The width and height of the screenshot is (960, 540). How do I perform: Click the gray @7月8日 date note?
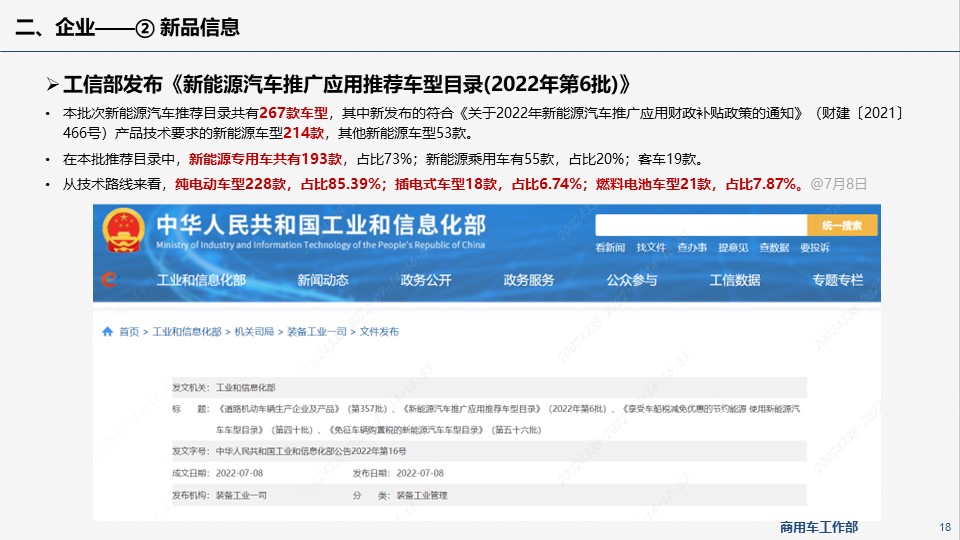click(838, 184)
